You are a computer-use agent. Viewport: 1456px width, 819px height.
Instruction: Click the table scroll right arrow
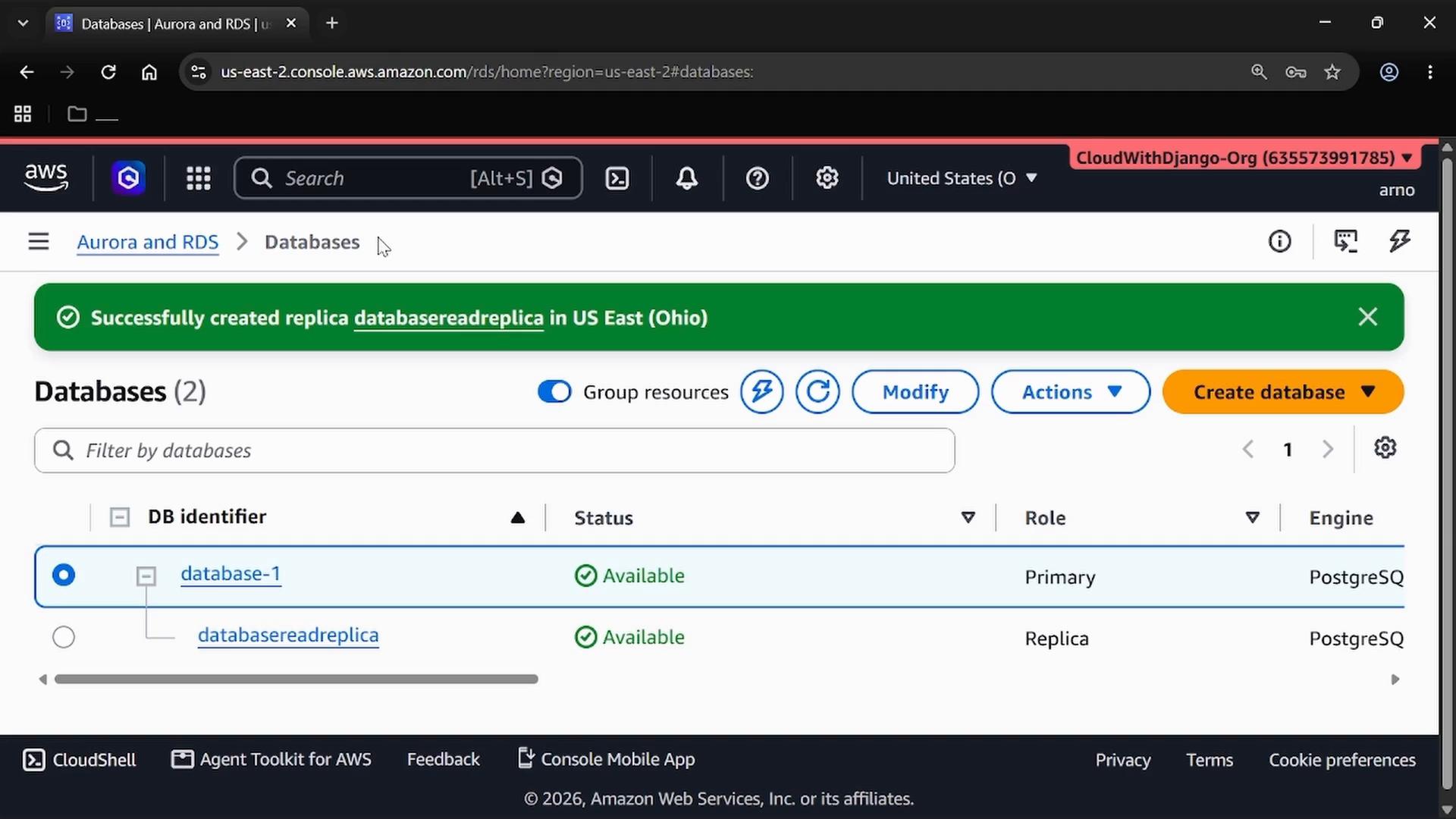coord(1395,679)
